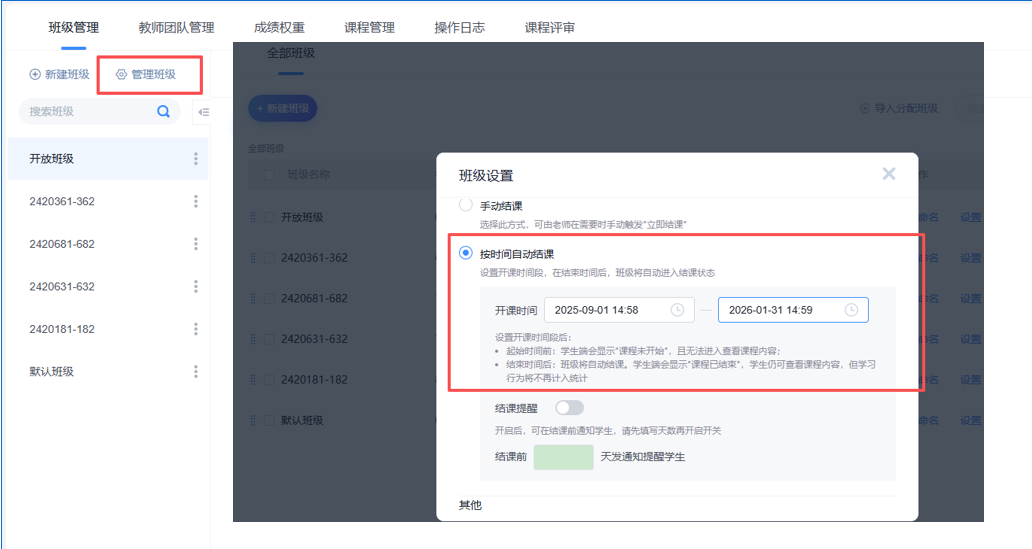This screenshot has height=549, width=1032.
Task: Collapse the class sidebar panel
Action: [203, 112]
